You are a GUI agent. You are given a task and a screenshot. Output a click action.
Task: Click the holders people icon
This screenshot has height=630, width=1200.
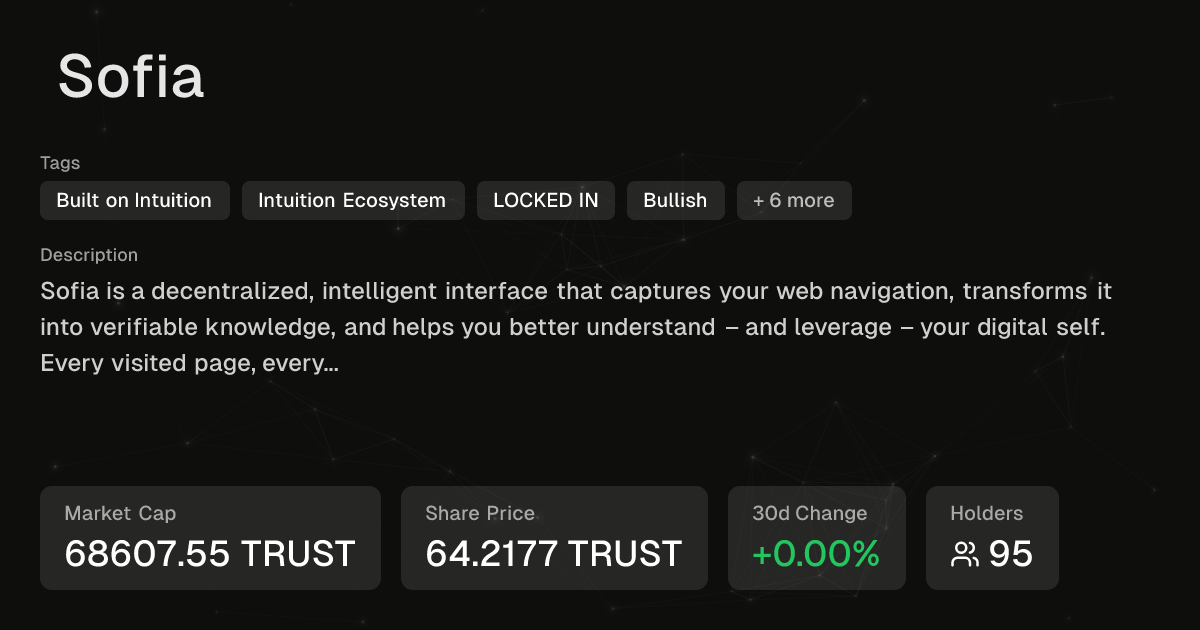965,554
